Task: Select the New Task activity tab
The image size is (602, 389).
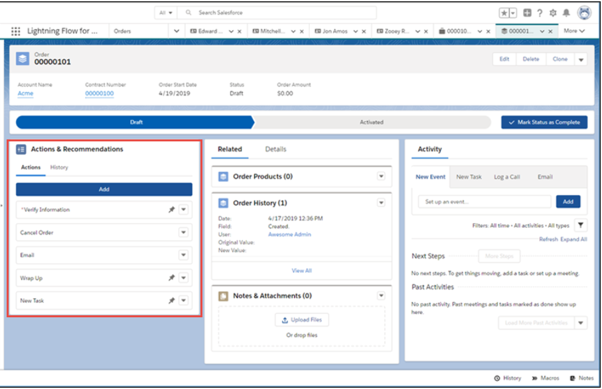Action: click(x=468, y=177)
